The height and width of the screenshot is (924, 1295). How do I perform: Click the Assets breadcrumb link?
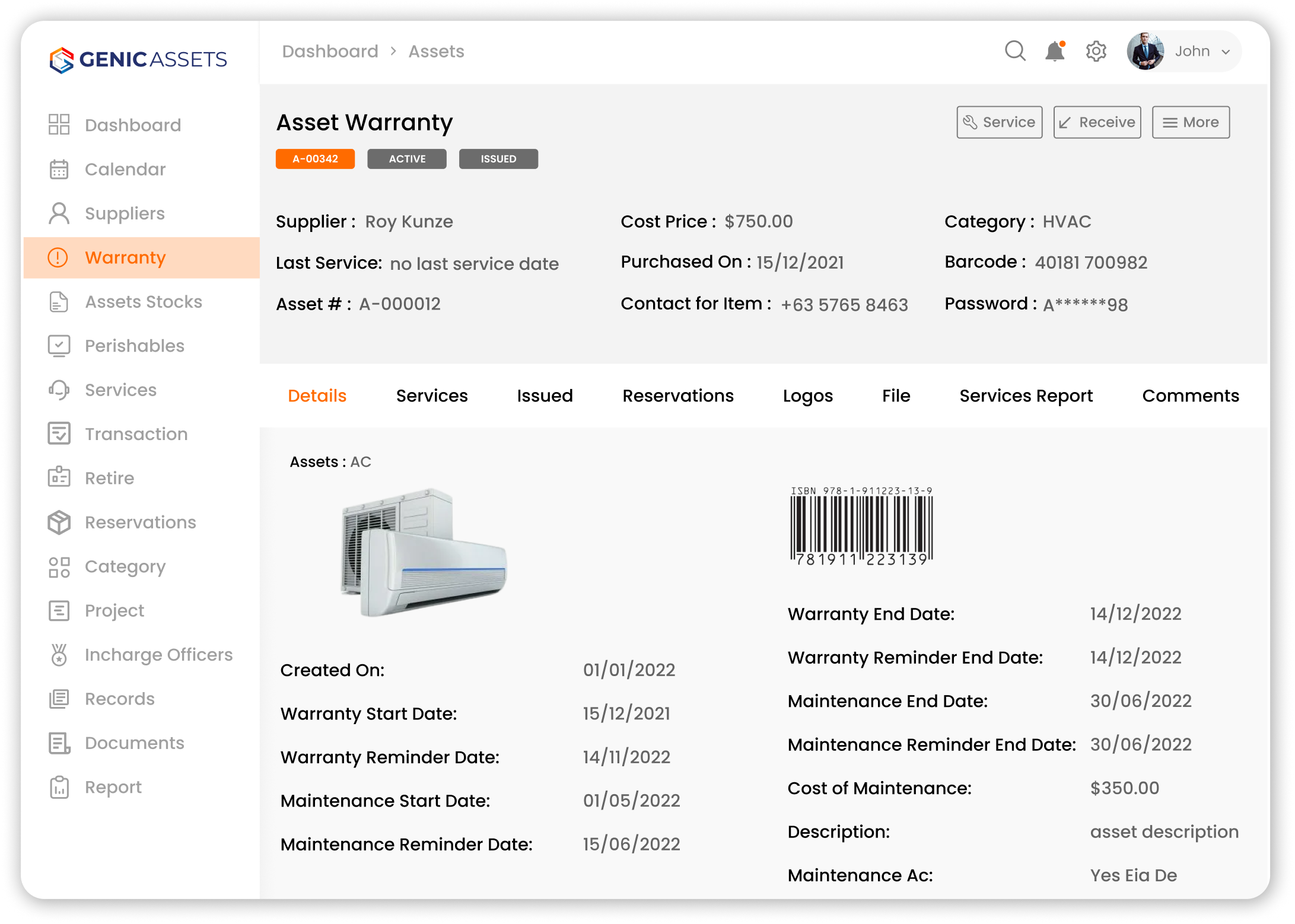[436, 52]
